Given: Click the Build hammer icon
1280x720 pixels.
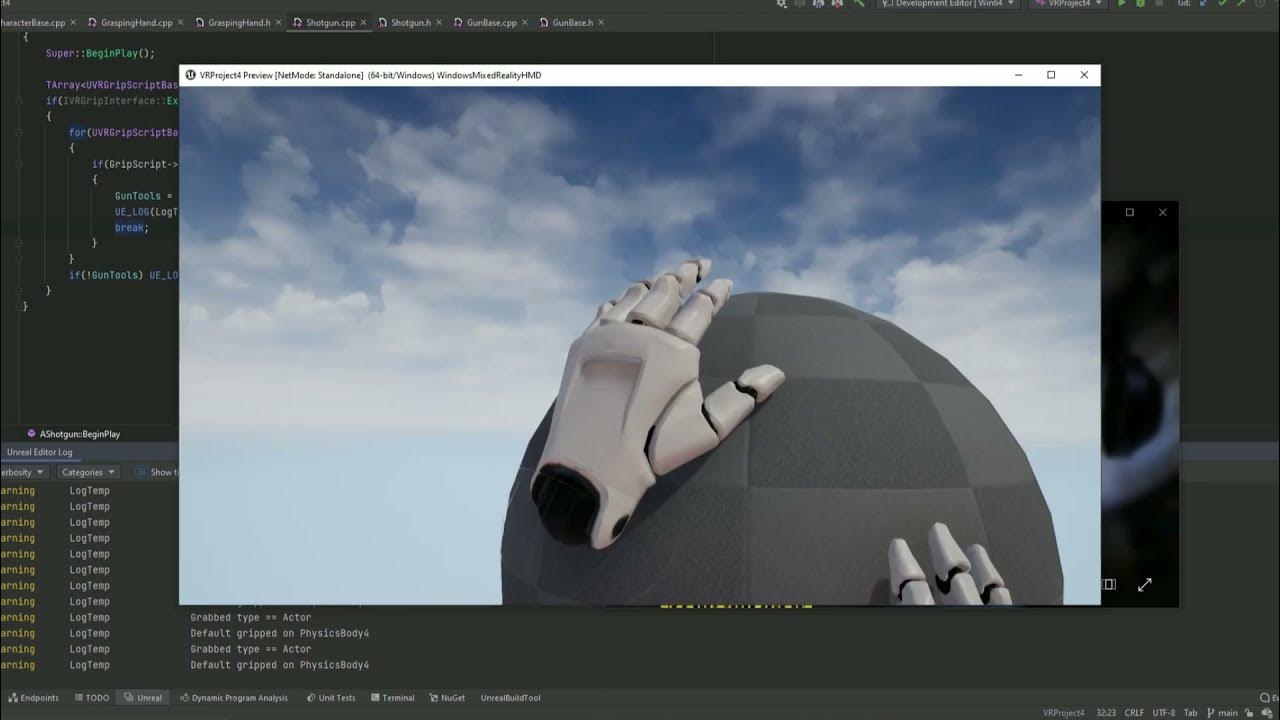Looking at the screenshot, I should tap(858, 4).
